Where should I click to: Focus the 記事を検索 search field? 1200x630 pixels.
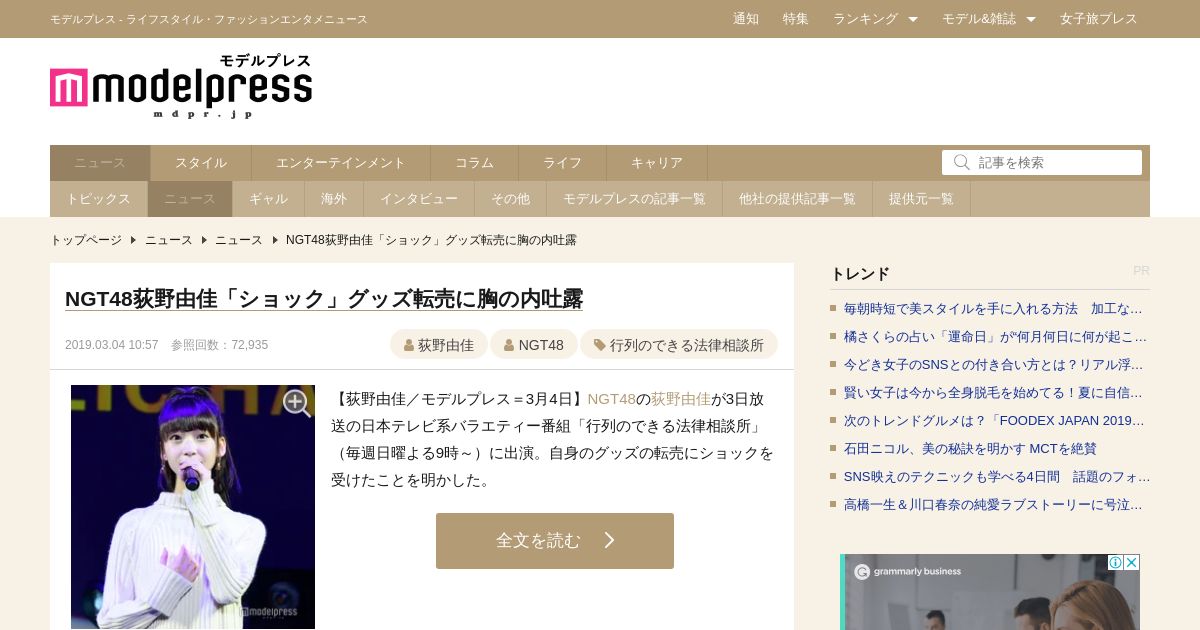[1042, 162]
